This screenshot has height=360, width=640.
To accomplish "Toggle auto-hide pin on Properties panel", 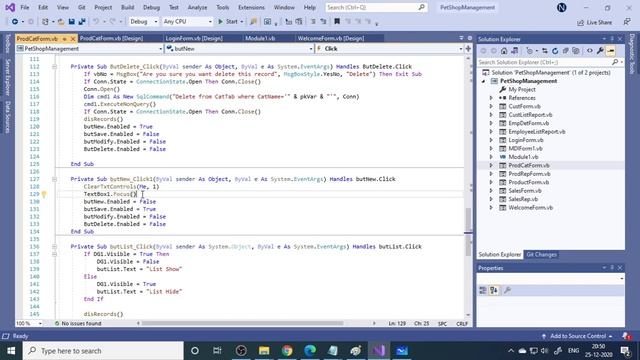I will (612, 268).
